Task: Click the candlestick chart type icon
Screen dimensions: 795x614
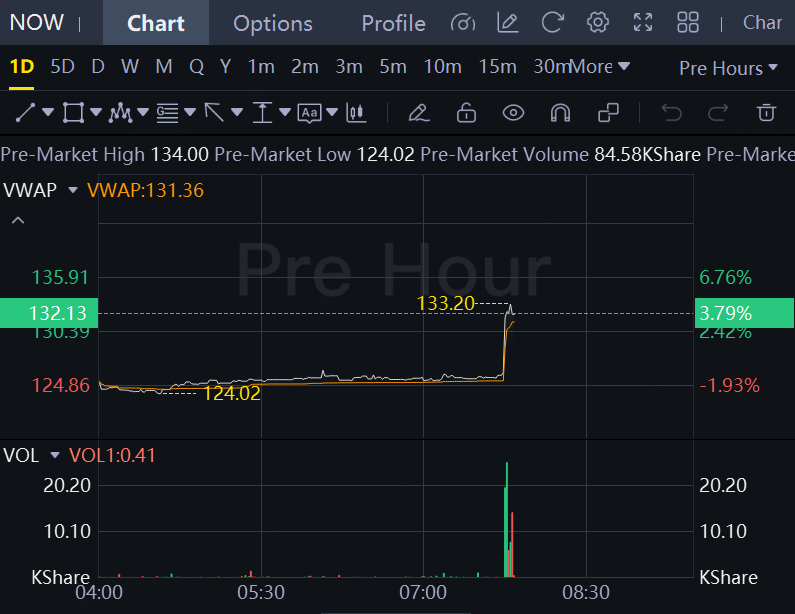Action: tap(356, 113)
